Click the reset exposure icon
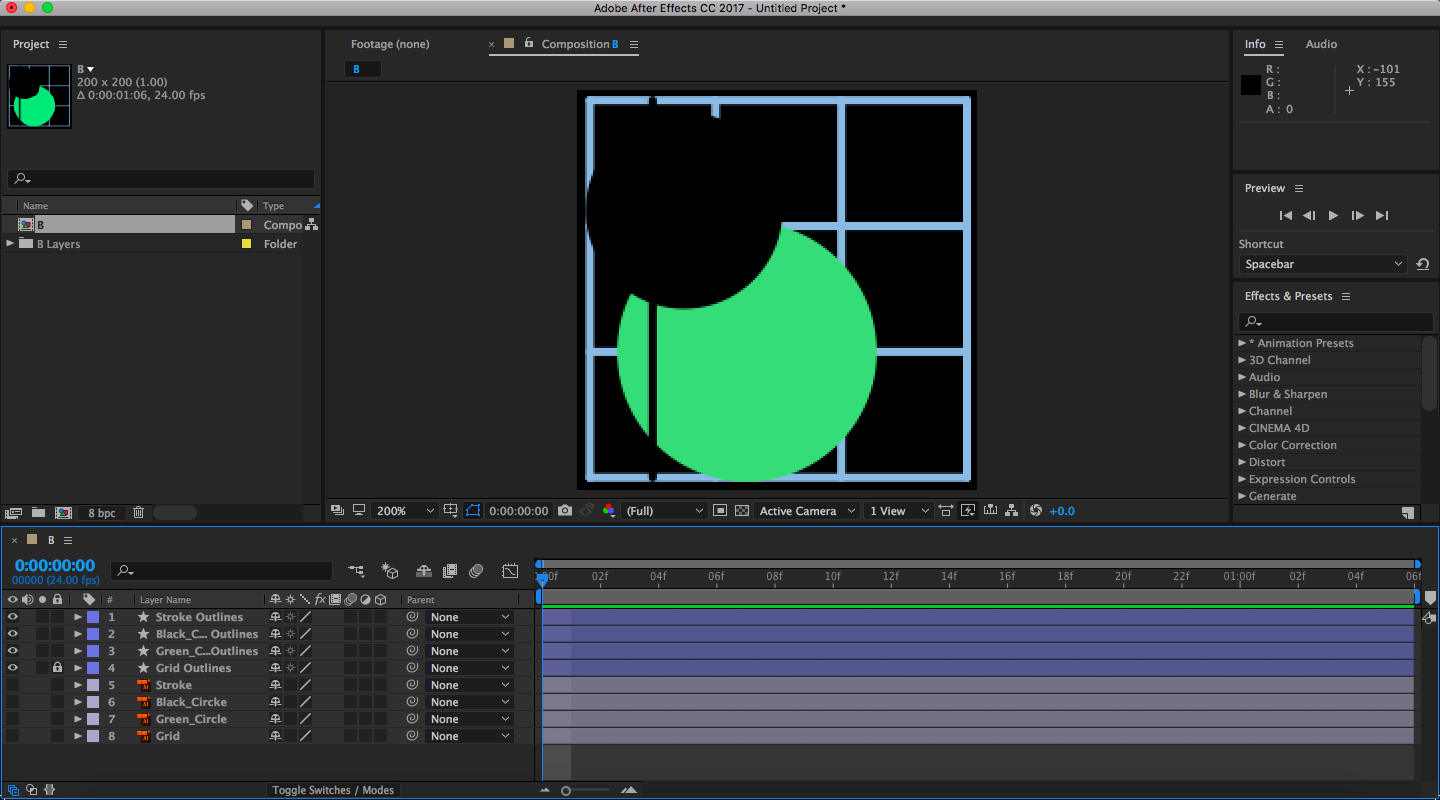 click(x=1035, y=510)
